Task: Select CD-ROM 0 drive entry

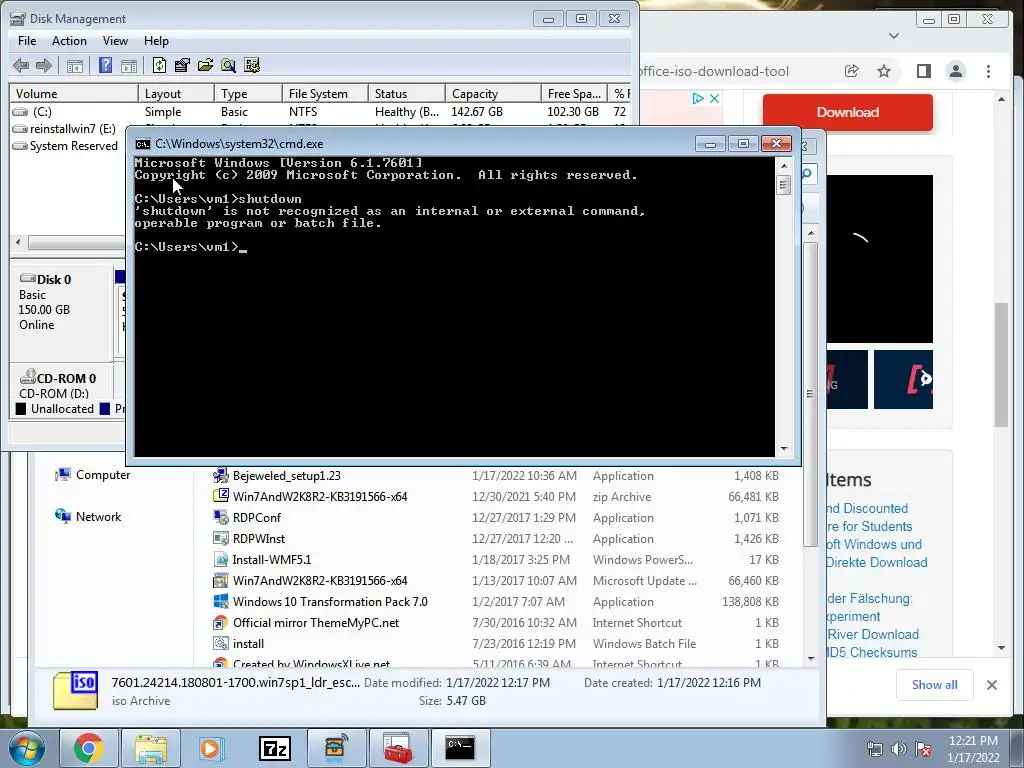Action: 61,384
